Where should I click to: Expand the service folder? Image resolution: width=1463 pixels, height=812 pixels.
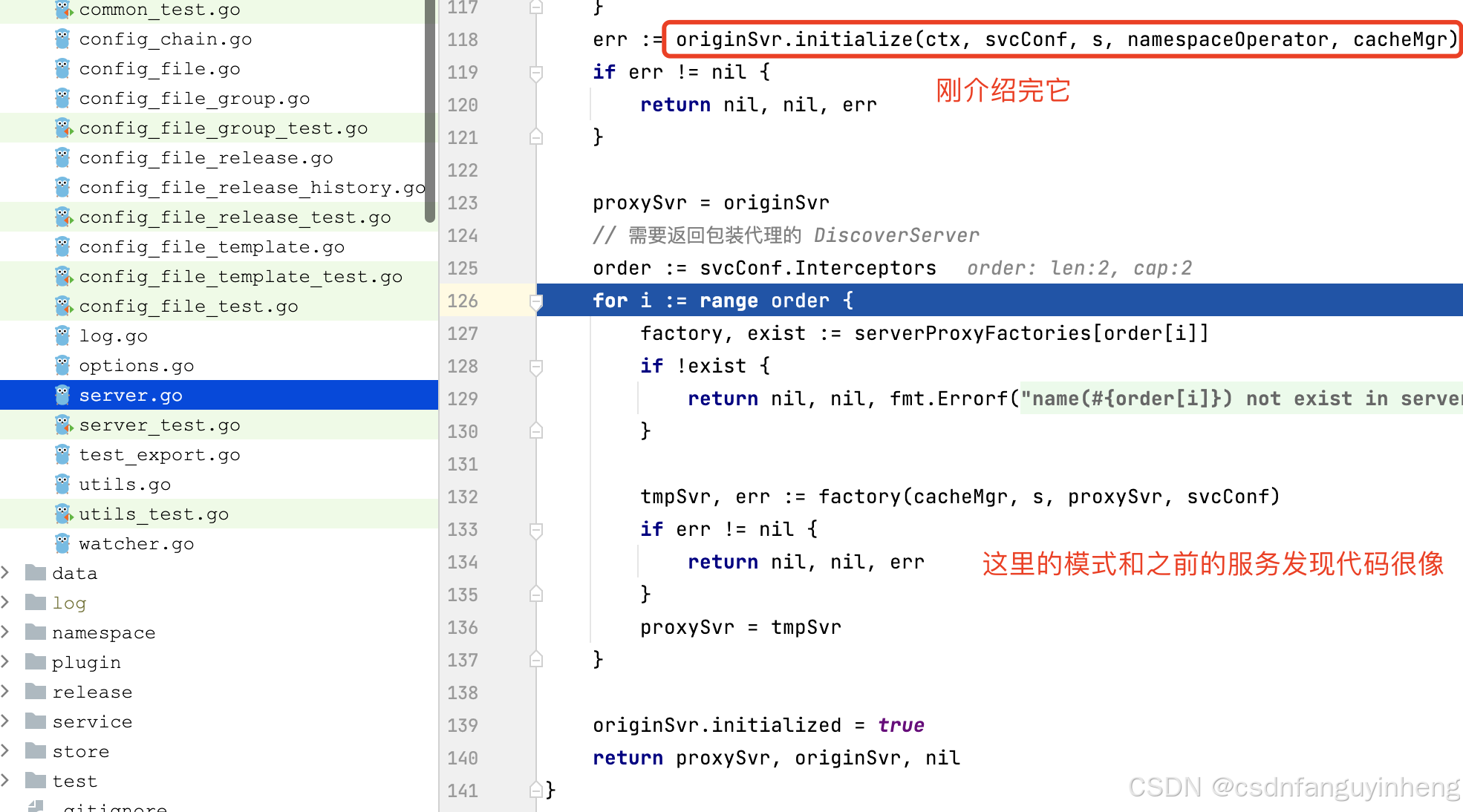[x=5, y=721]
